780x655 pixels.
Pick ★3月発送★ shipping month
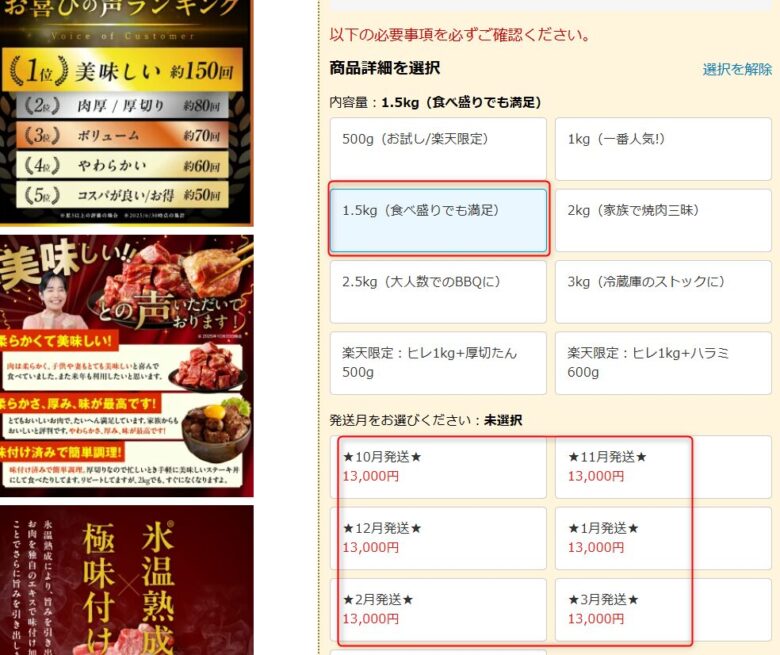(663, 610)
